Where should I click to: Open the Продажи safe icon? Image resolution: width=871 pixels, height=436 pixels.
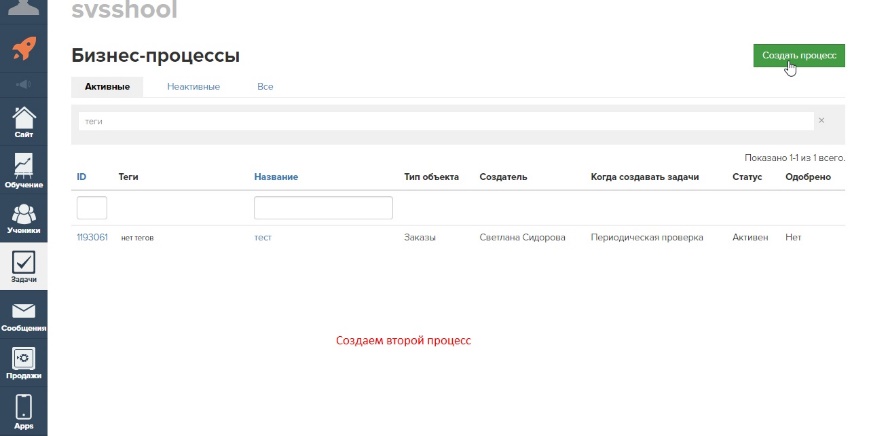pyautogui.click(x=24, y=362)
